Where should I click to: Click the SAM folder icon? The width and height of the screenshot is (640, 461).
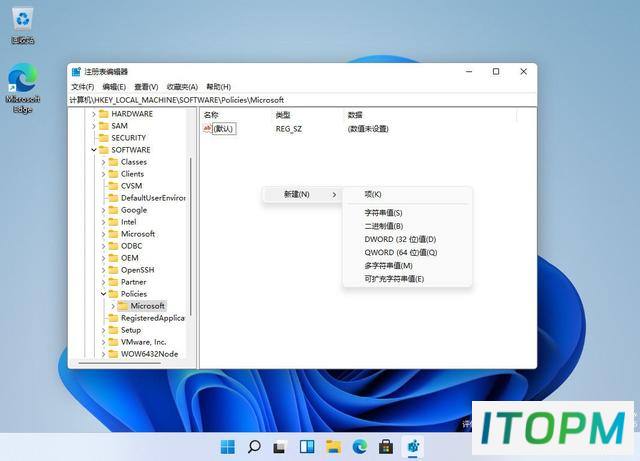[104, 126]
